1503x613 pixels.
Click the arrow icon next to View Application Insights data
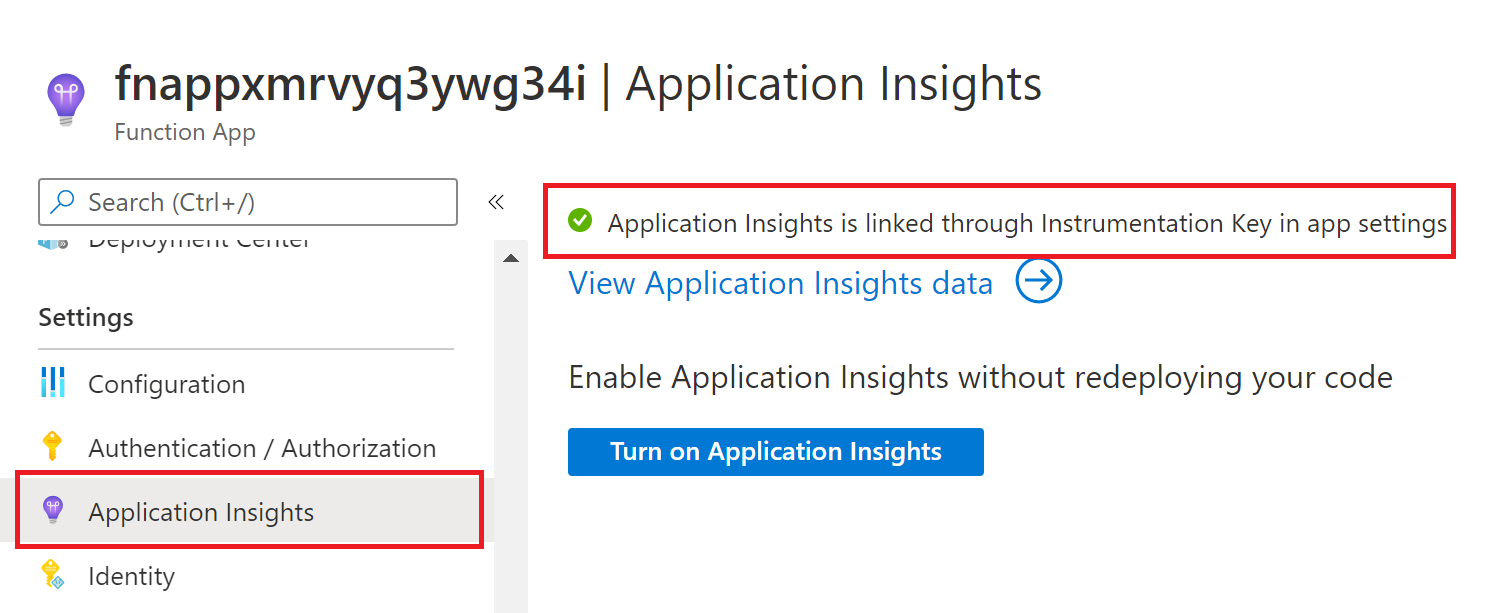[1038, 281]
